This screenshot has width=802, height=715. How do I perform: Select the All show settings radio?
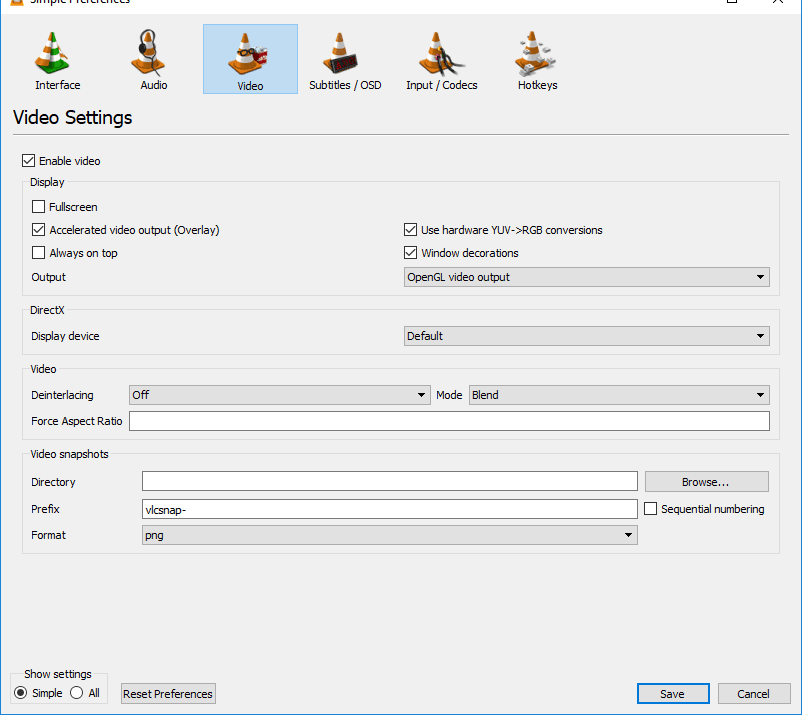(77, 693)
